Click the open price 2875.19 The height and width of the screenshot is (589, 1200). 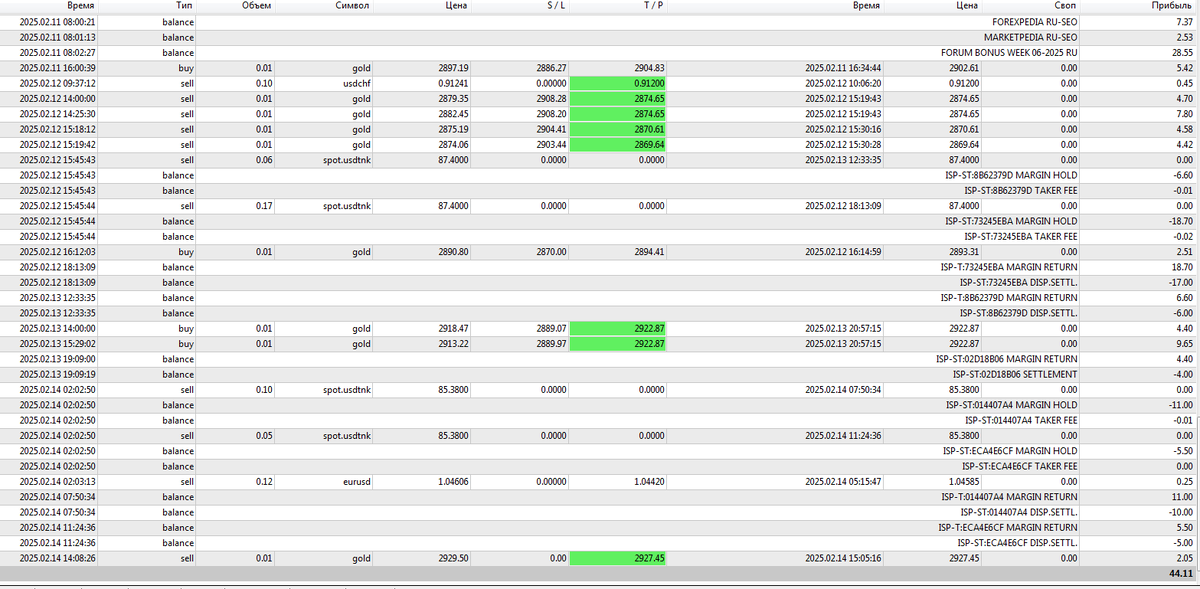[x=453, y=129]
